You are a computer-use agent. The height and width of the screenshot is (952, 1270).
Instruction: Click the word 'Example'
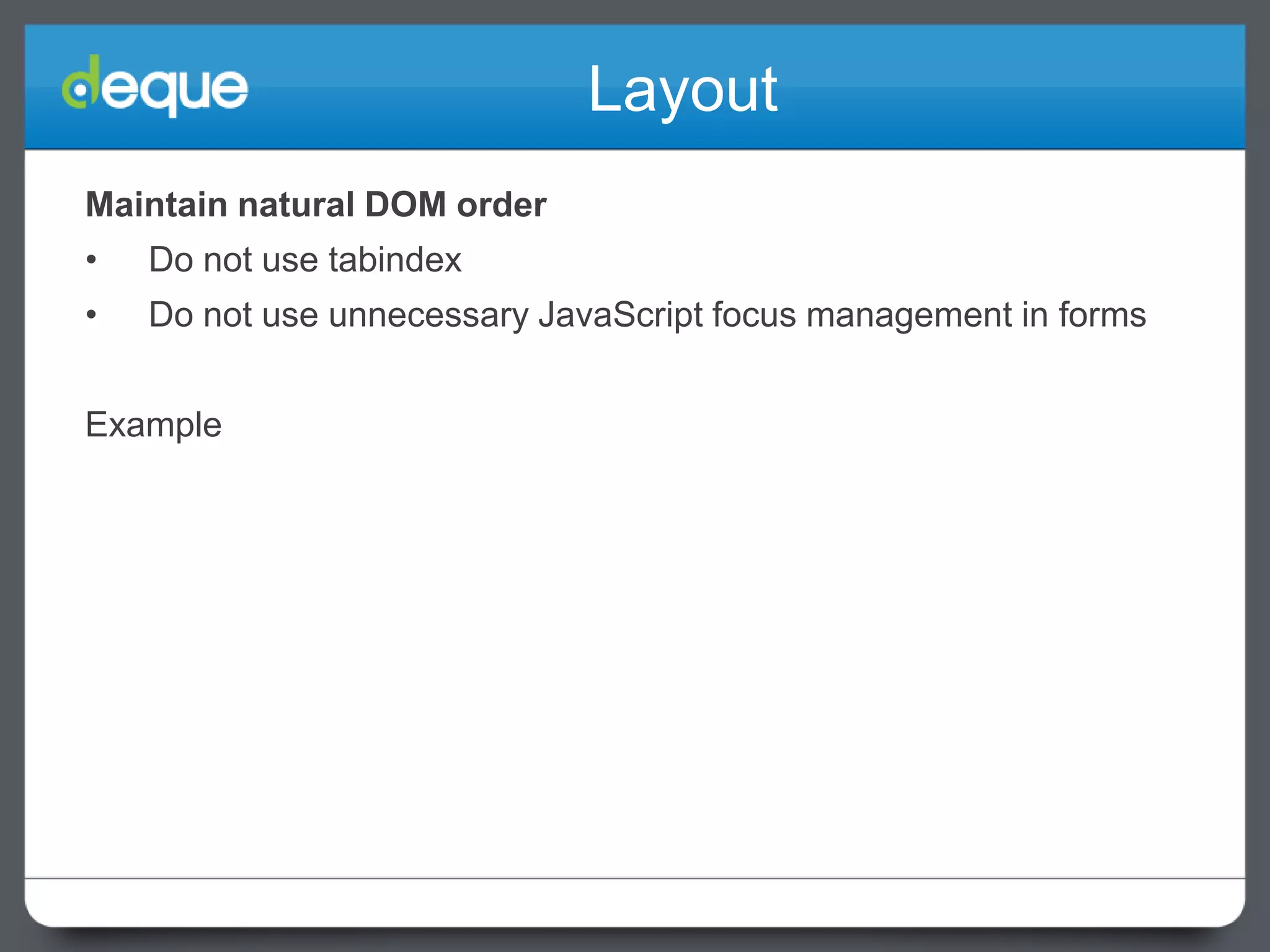click(154, 425)
